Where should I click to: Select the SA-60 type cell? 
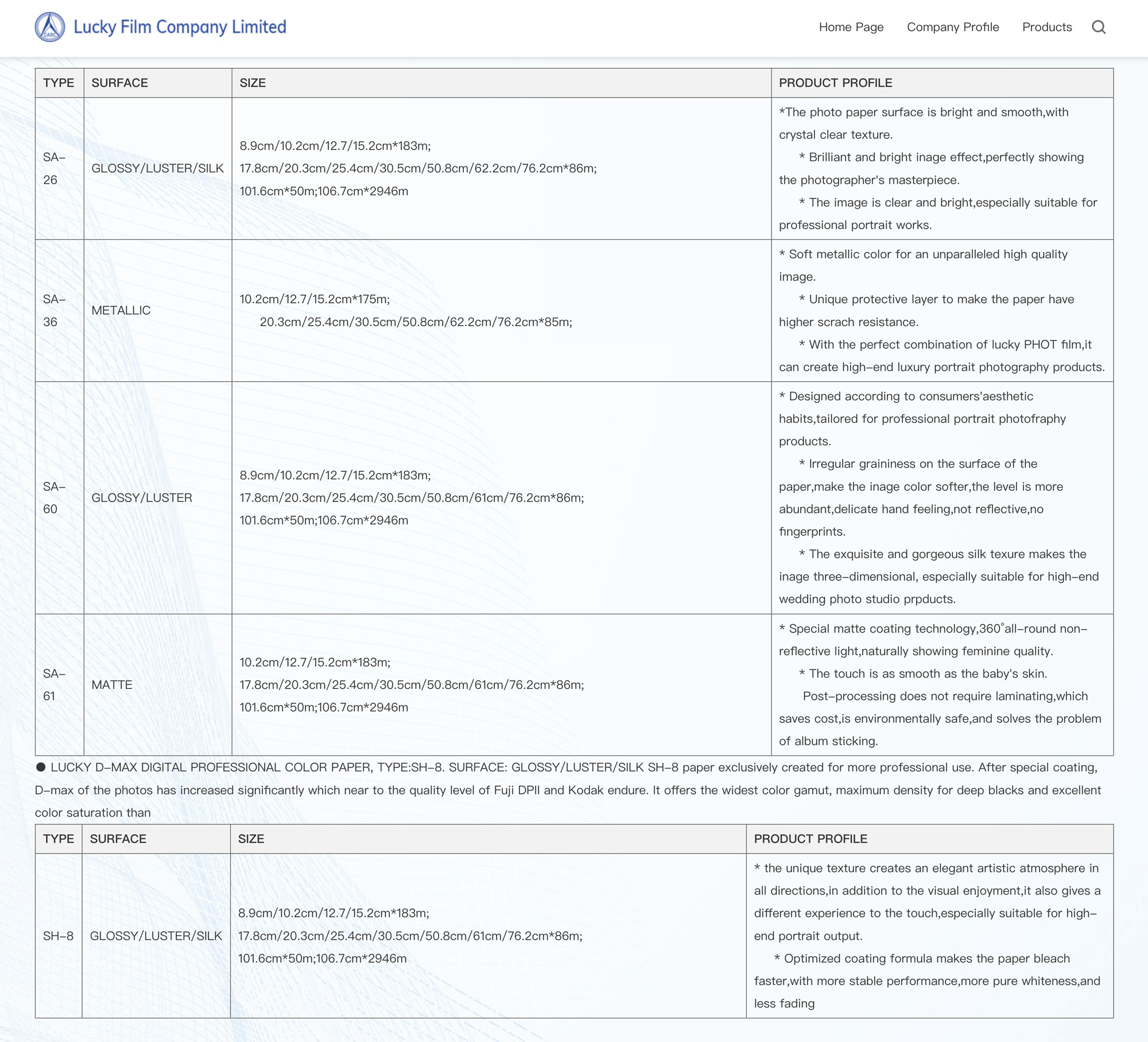click(x=59, y=498)
